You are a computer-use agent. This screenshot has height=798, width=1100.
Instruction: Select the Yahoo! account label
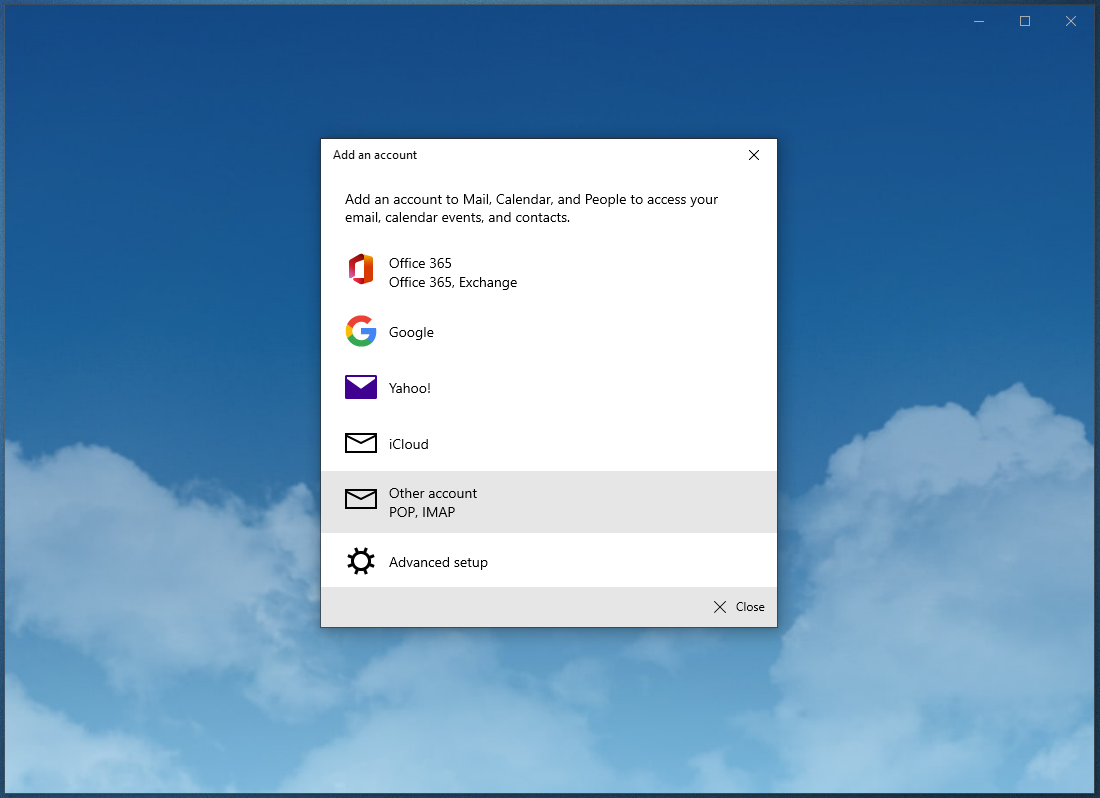tap(410, 388)
